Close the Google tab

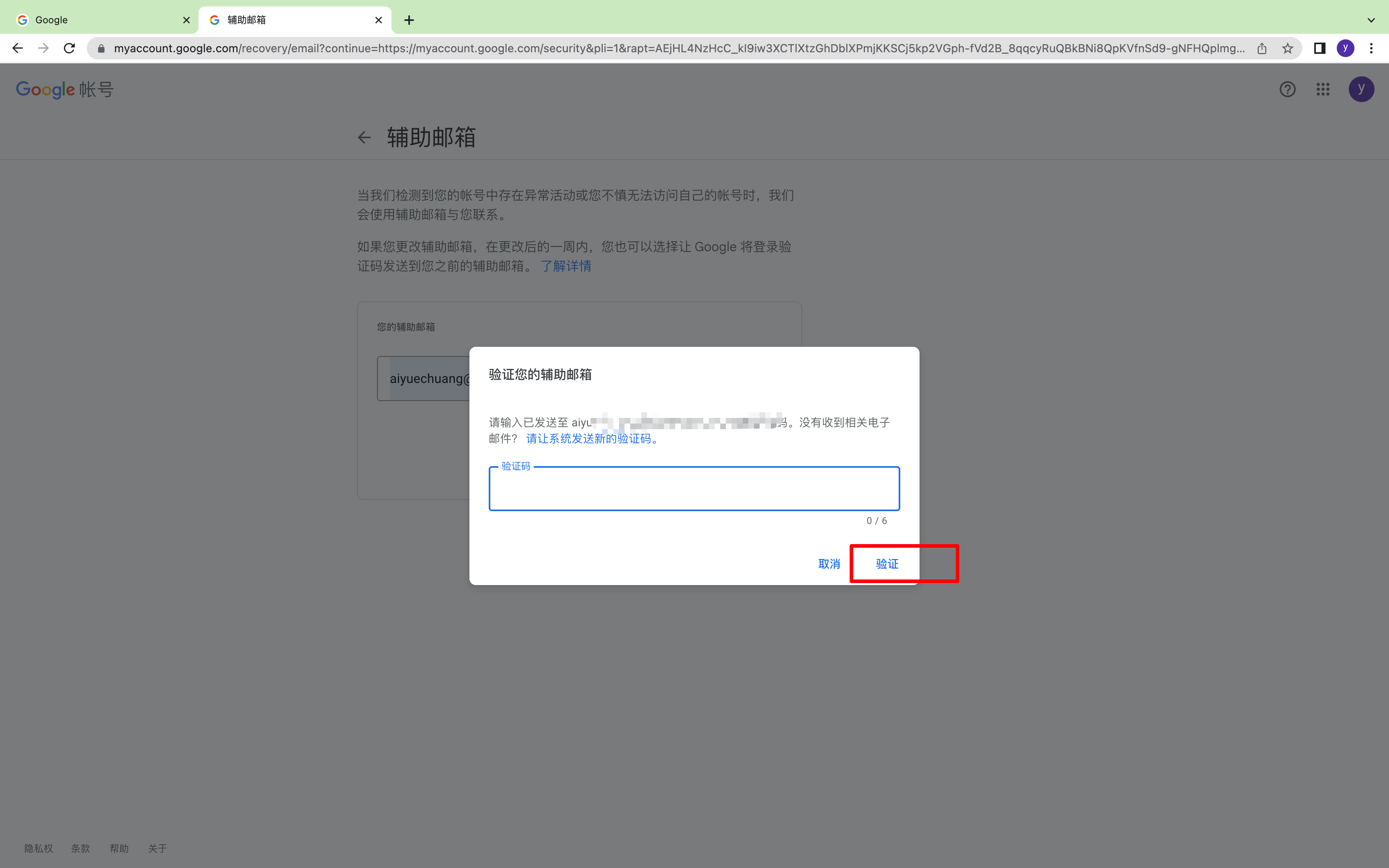pos(186,20)
